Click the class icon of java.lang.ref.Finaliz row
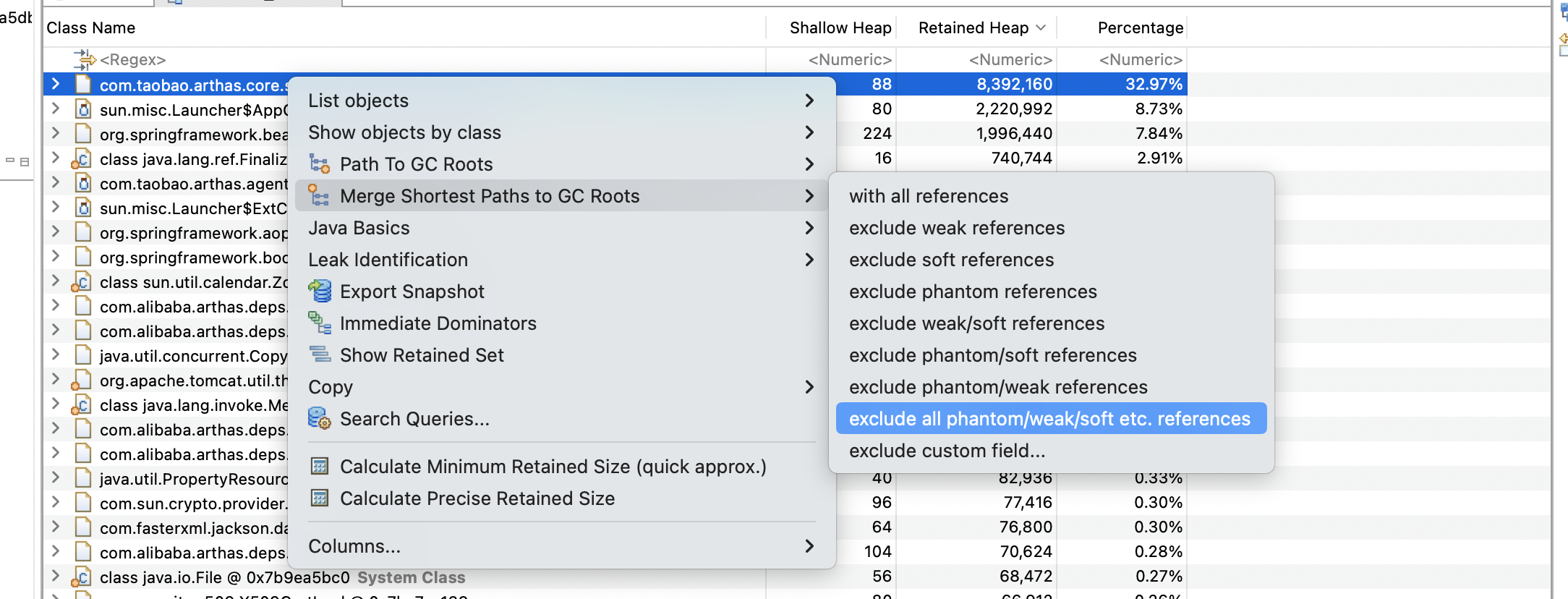The height and width of the screenshot is (599, 1568). point(82,158)
